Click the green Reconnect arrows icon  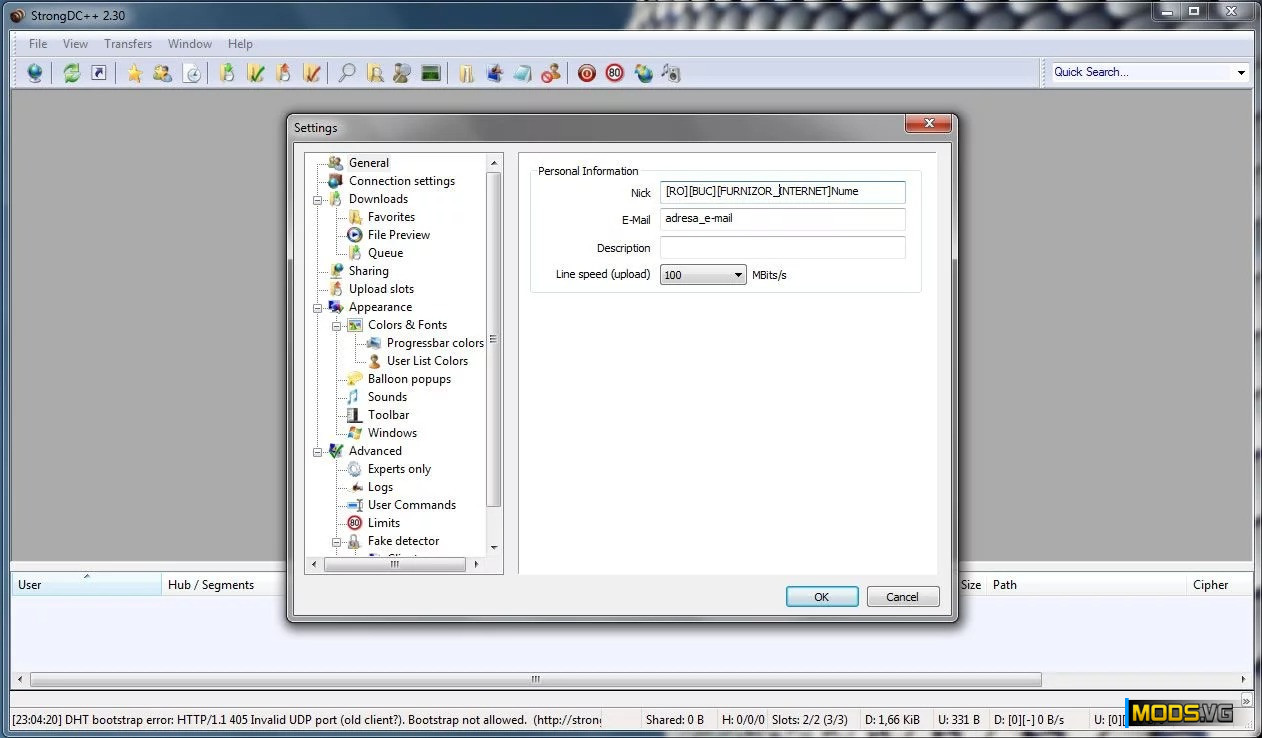point(72,73)
